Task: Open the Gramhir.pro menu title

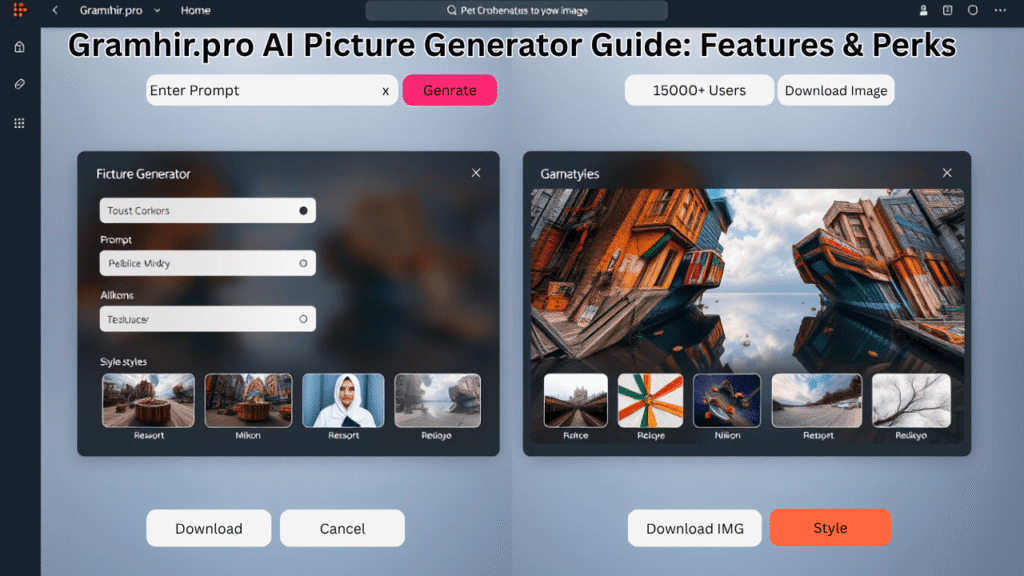Action: 111,10
